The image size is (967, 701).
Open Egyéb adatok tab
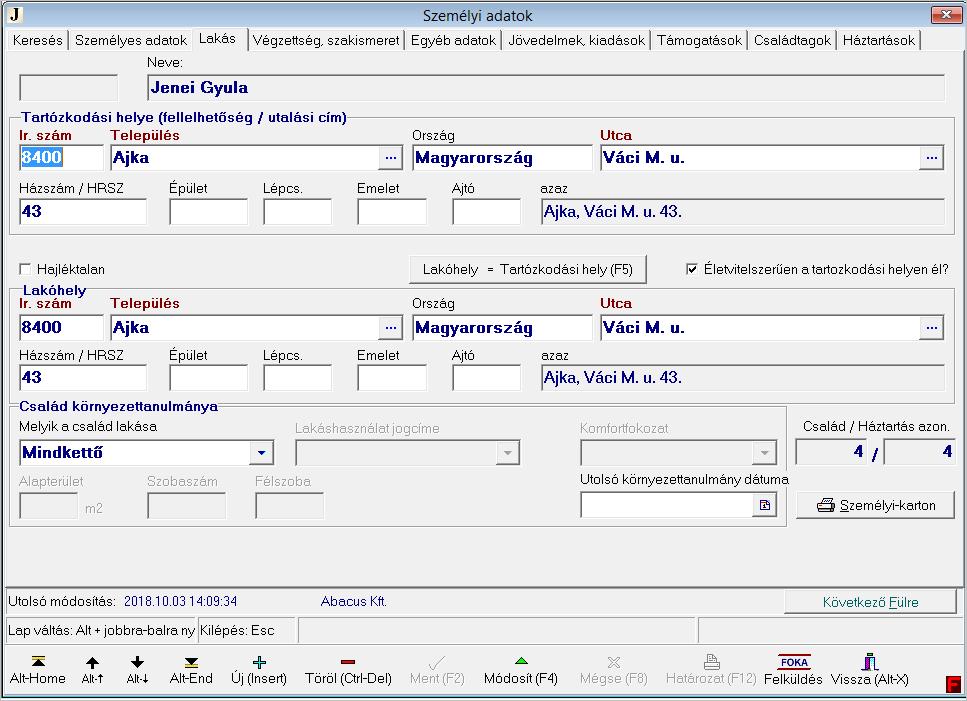(x=453, y=41)
